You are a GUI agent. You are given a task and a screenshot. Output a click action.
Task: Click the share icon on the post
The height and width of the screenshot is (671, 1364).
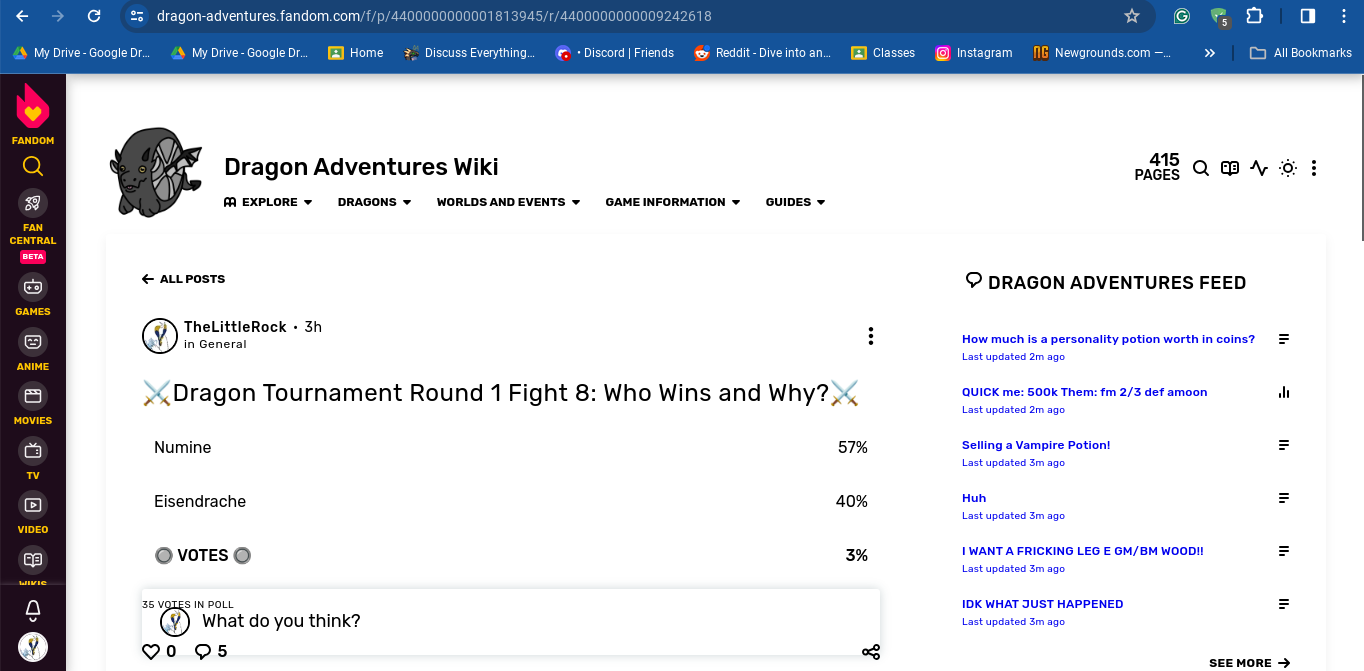[x=870, y=652]
